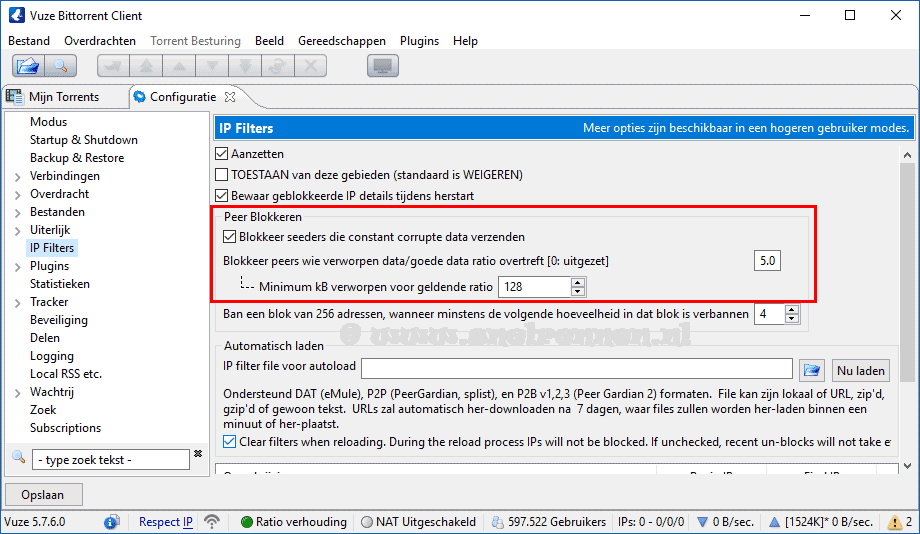This screenshot has width=920, height=534.
Task: Select Backup & Restore in the config tree
Action: 77,158
